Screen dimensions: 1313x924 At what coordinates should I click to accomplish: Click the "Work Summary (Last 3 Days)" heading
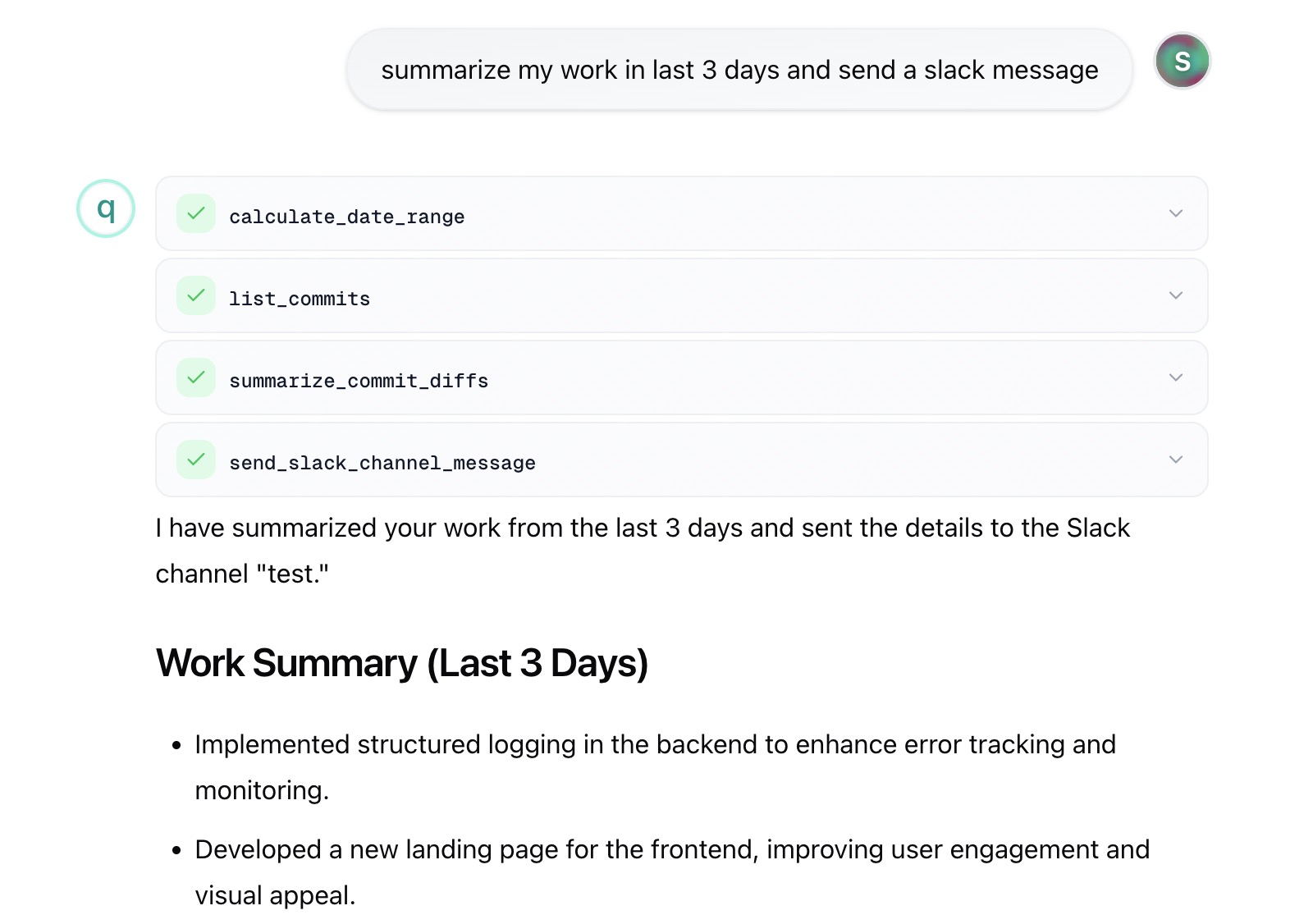point(402,663)
